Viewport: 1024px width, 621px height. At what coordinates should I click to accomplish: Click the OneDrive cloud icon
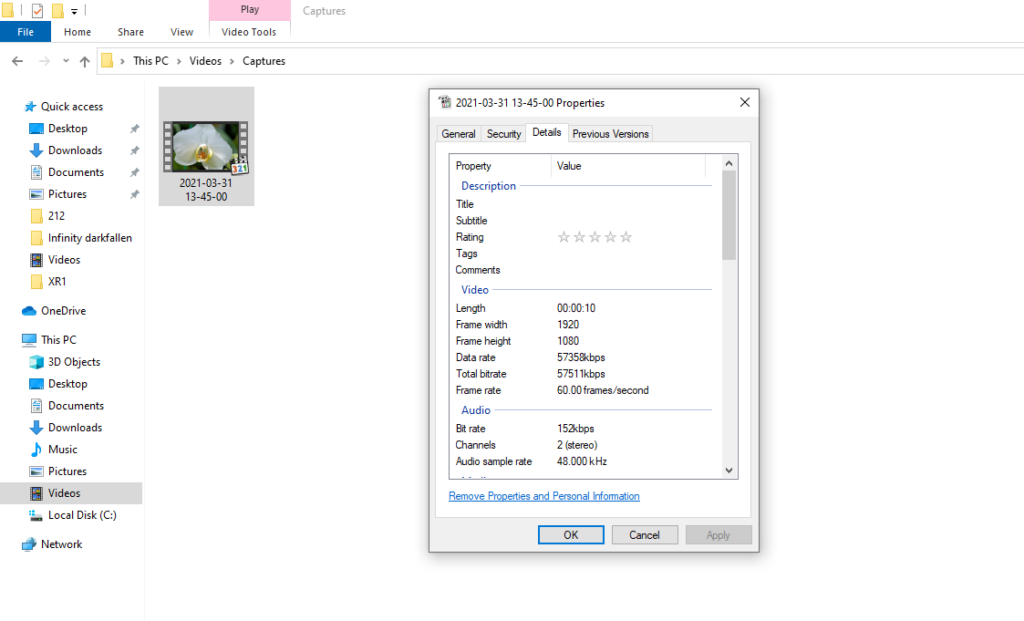(x=29, y=311)
